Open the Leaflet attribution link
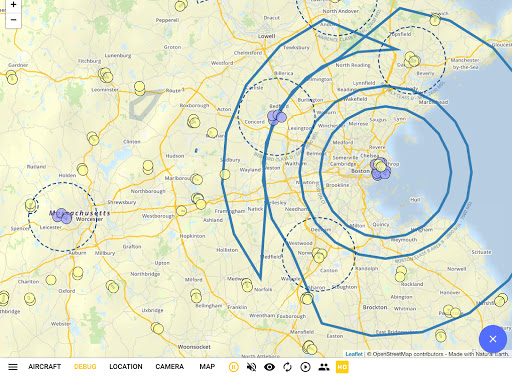The height and width of the screenshot is (376, 512). tap(354, 354)
